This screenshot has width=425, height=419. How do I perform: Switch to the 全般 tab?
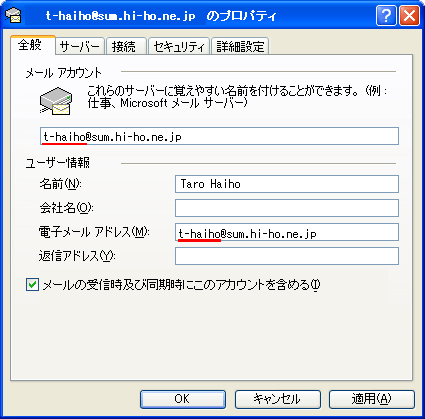pyautogui.click(x=33, y=45)
